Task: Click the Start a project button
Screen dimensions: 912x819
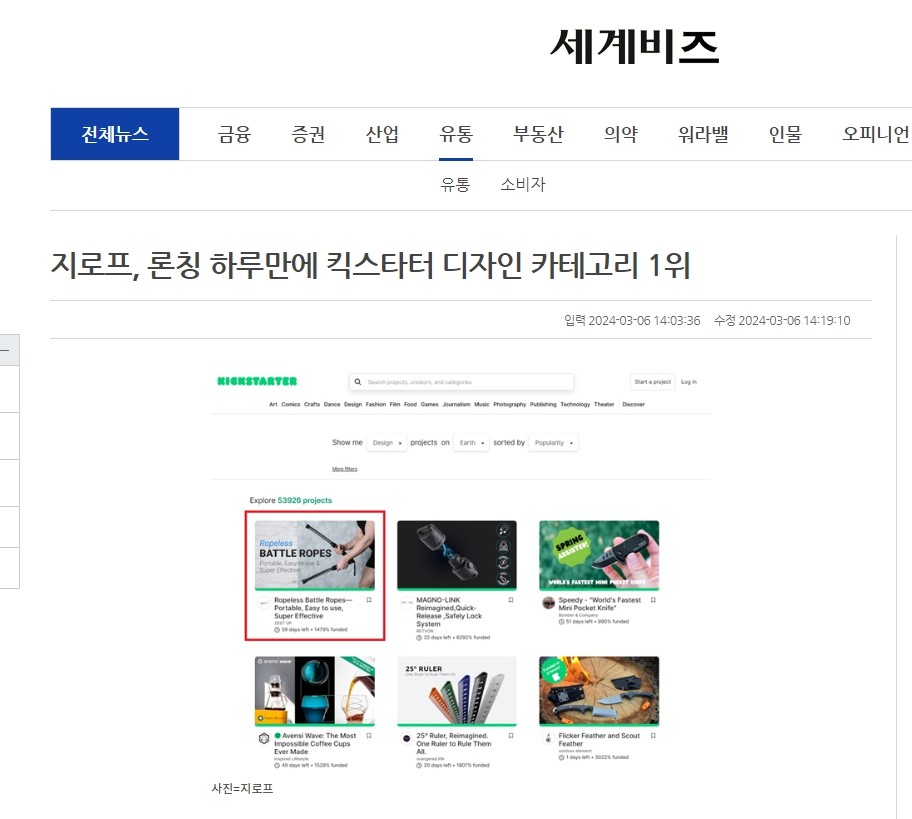Action: pos(652,382)
